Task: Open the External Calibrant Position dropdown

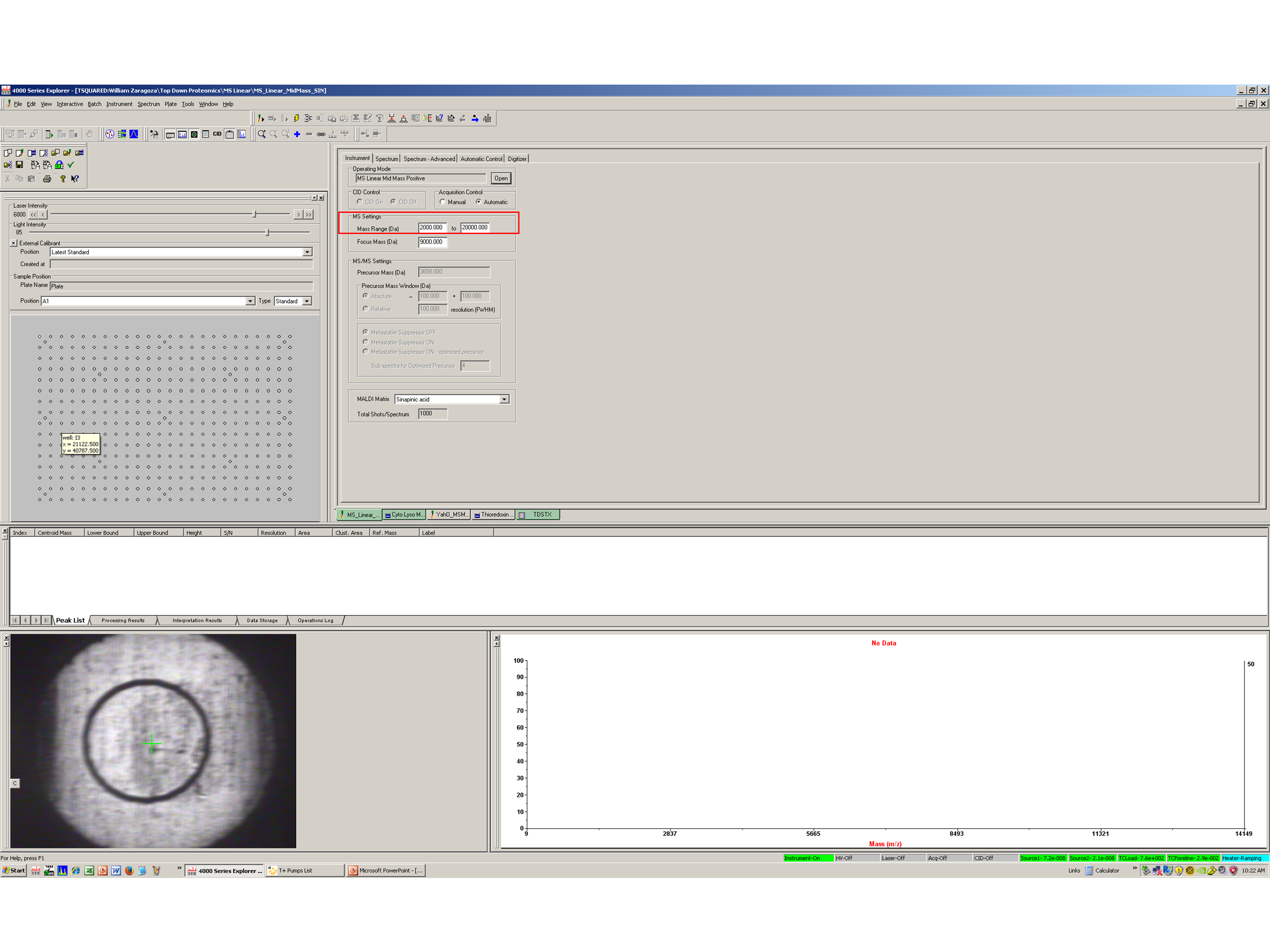Action: pyautogui.click(x=307, y=253)
